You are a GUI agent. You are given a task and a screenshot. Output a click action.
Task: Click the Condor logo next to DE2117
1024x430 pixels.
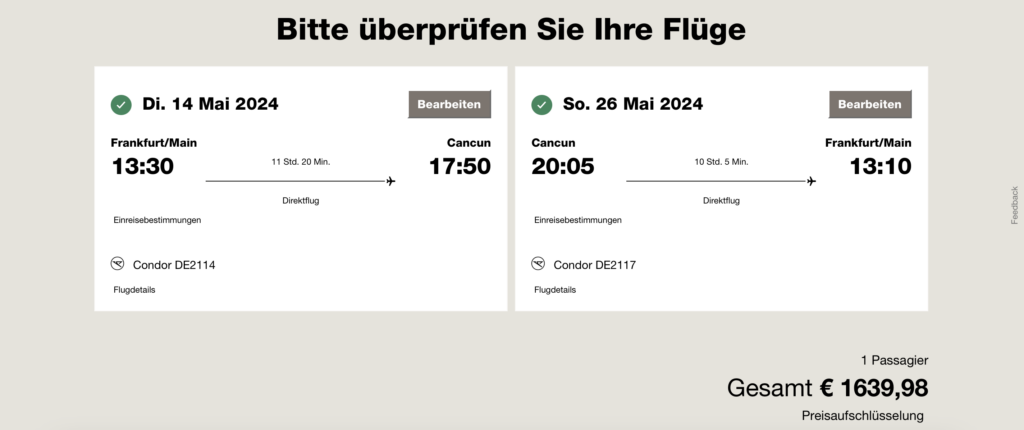tap(539, 265)
